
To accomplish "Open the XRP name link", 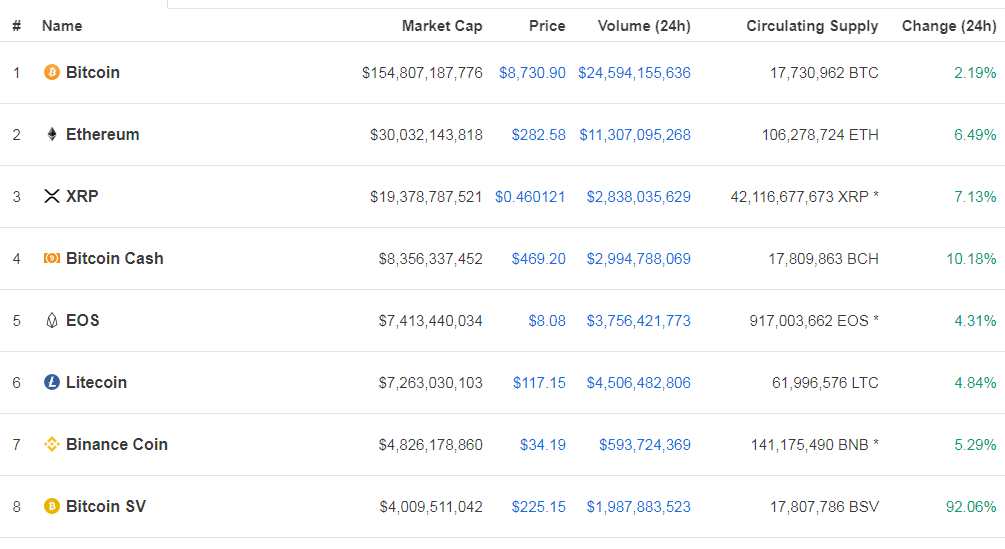I will (82, 196).
